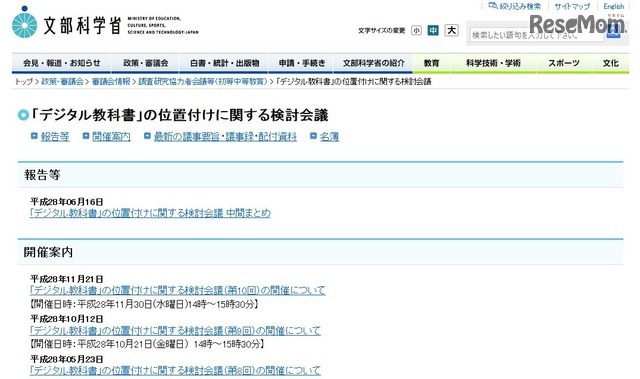Click the date 平成28年05月23日
The height and width of the screenshot is (379, 640).
[x=67, y=359]
